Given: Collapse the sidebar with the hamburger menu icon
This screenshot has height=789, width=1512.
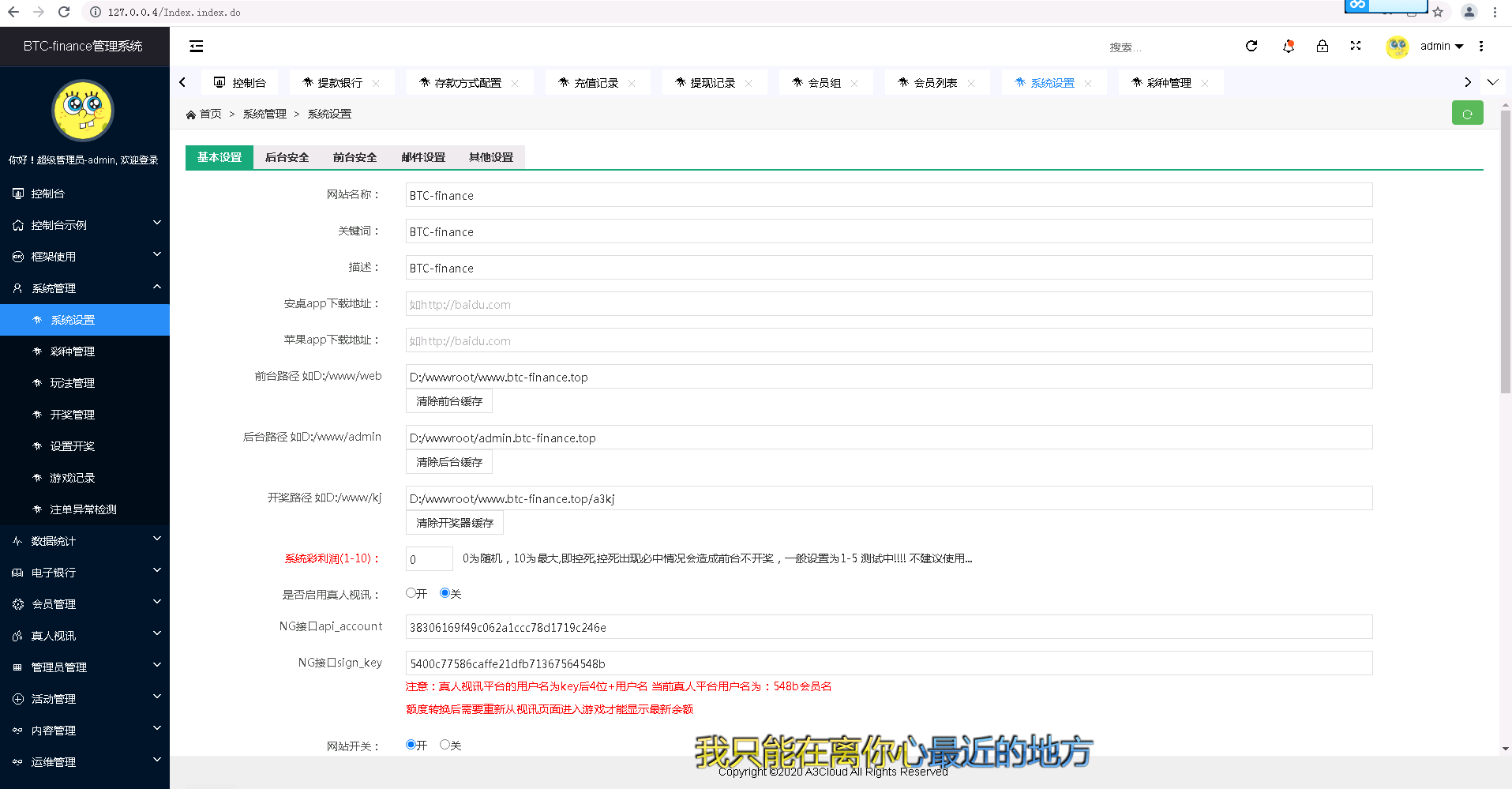Looking at the screenshot, I should click(196, 47).
